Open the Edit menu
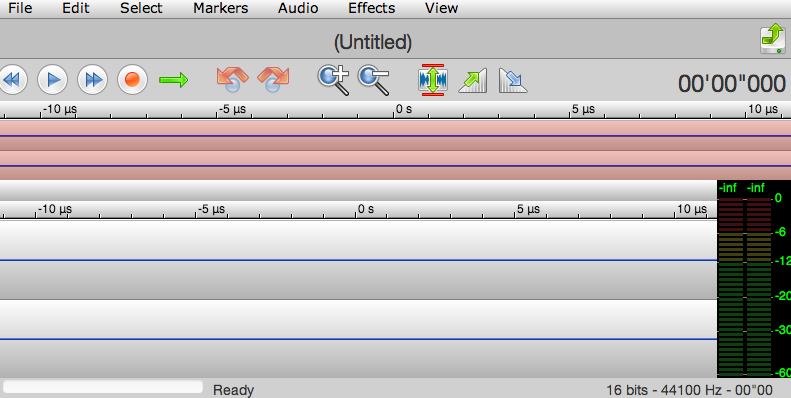791x398 pixels. point(76,8)
